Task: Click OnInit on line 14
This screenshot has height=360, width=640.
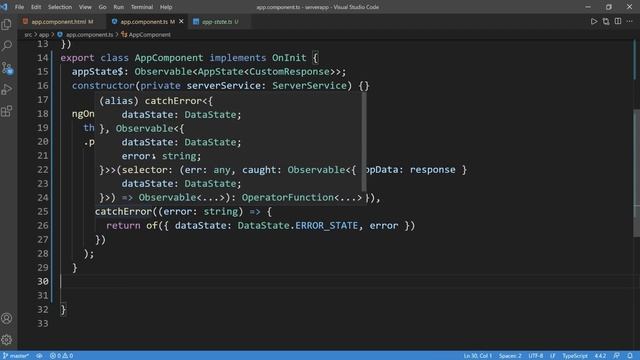Action: coord(289,58)
